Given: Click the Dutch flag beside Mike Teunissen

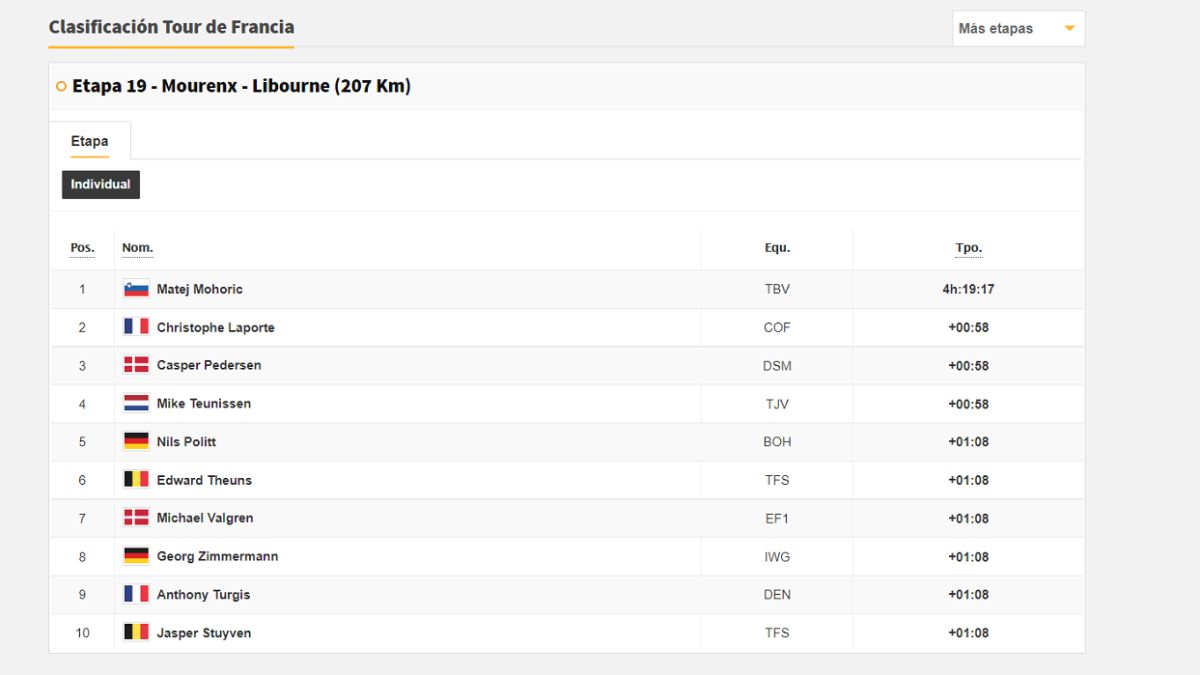Looking at the screenshot, I should 136,404.
